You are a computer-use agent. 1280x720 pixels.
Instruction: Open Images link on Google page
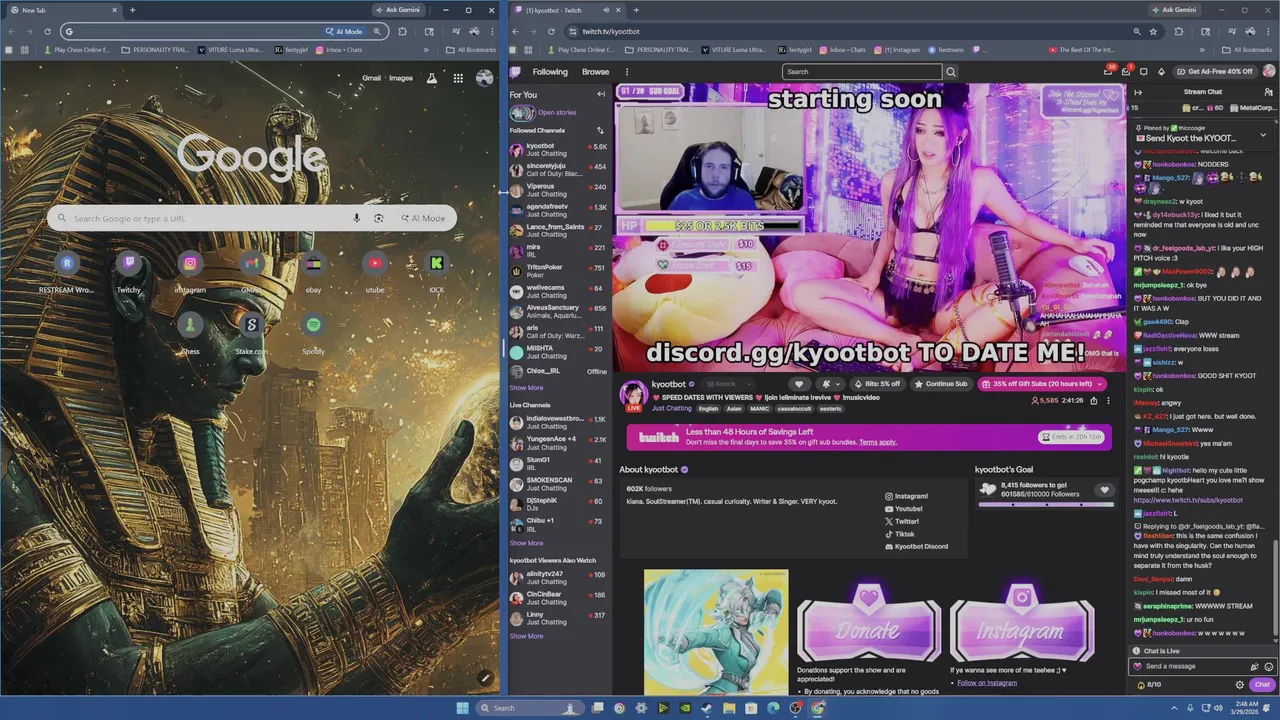(x=401, y=78)
